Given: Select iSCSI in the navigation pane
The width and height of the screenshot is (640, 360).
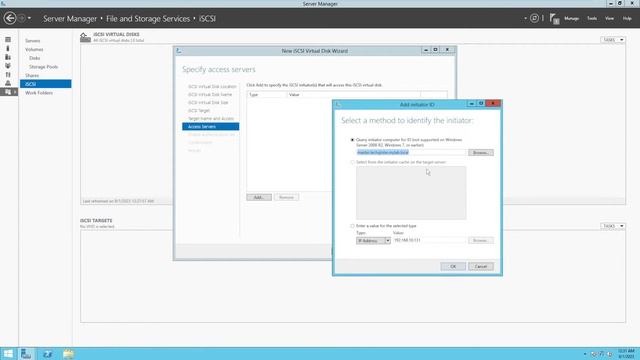Looking at the screenshot, I should 46,84.
